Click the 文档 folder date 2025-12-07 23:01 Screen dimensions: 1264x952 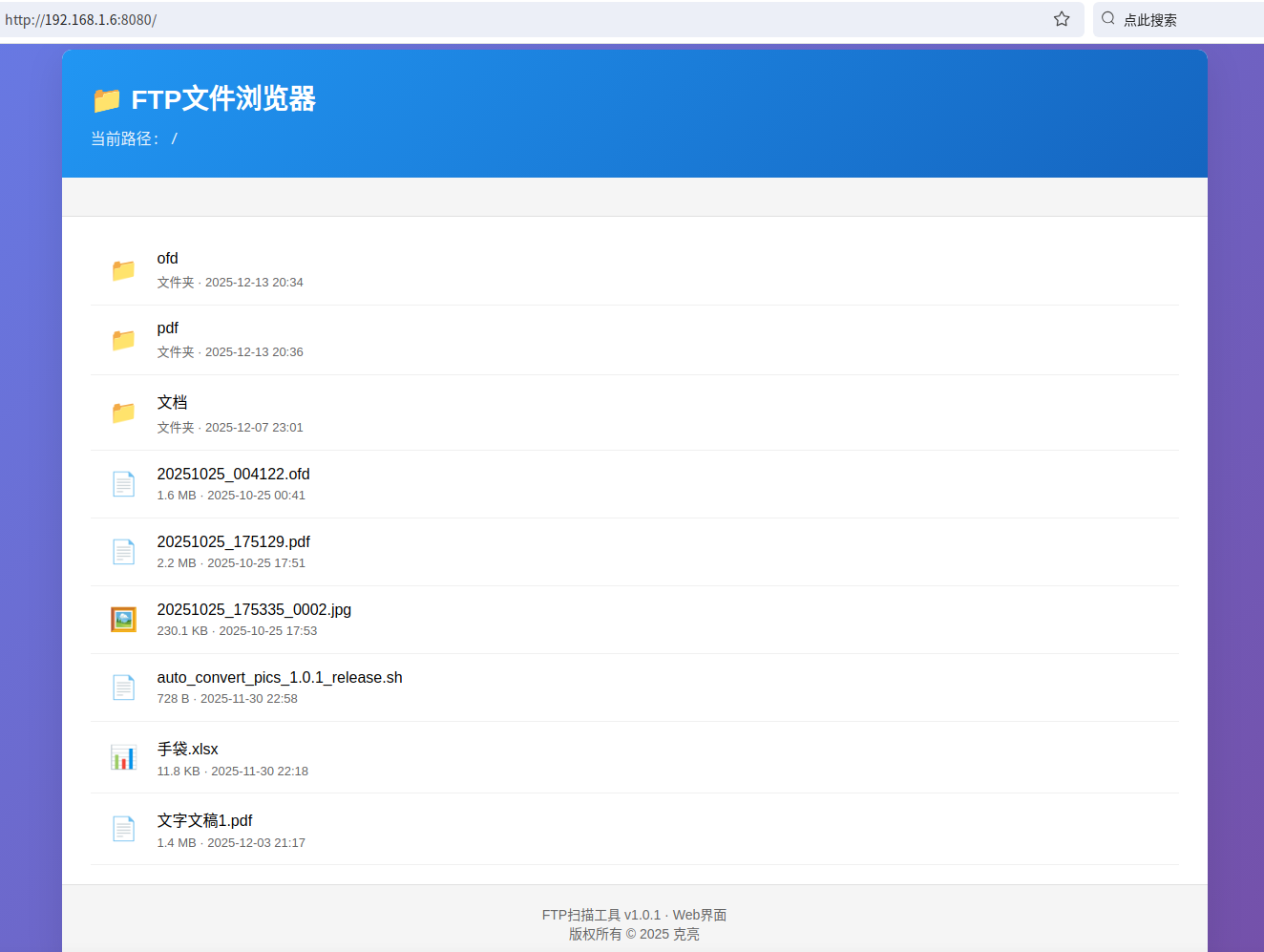click(x=254, y=428)
